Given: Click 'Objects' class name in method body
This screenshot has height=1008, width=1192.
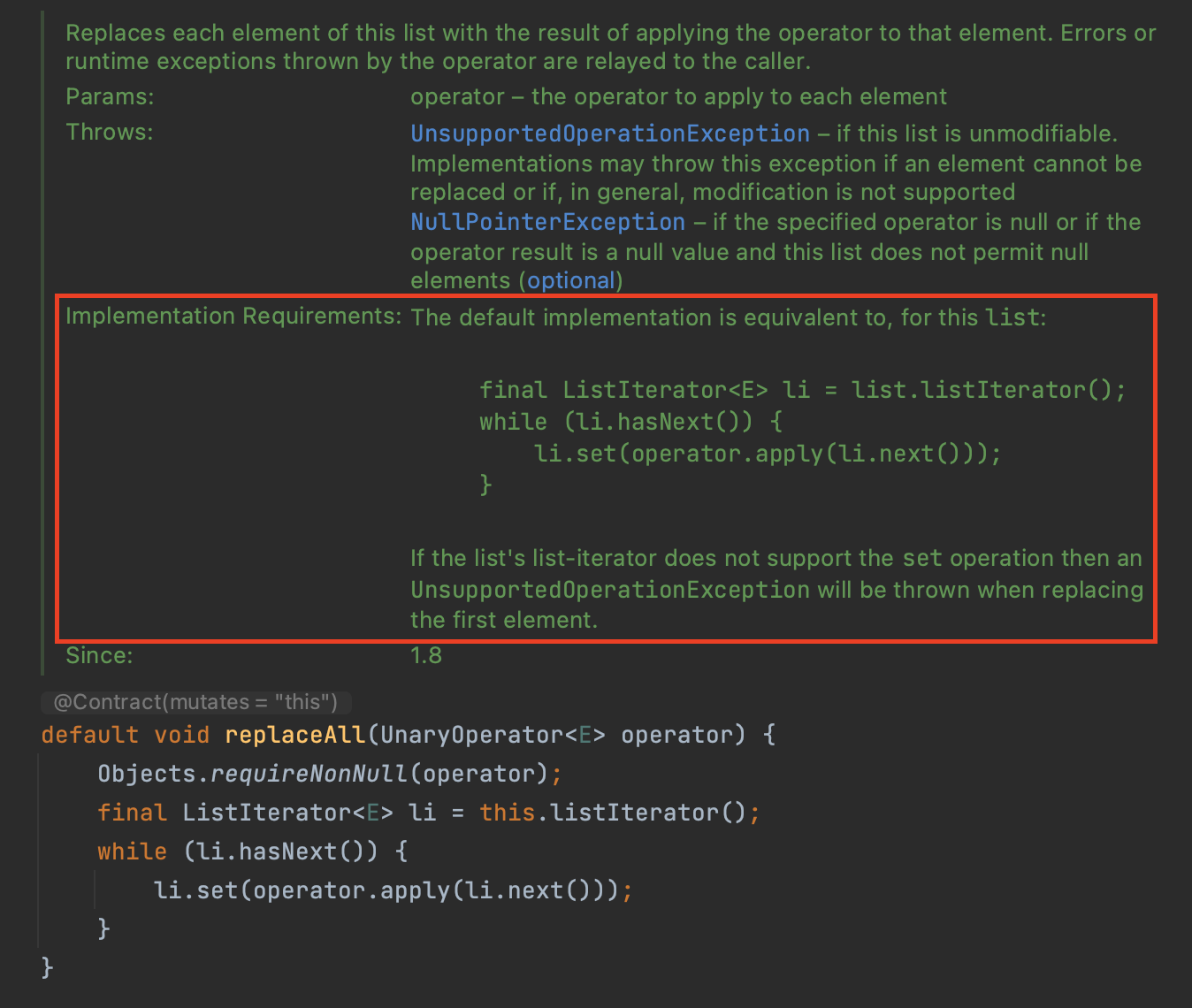Looking at the screenshot, I should click(147, 774).
